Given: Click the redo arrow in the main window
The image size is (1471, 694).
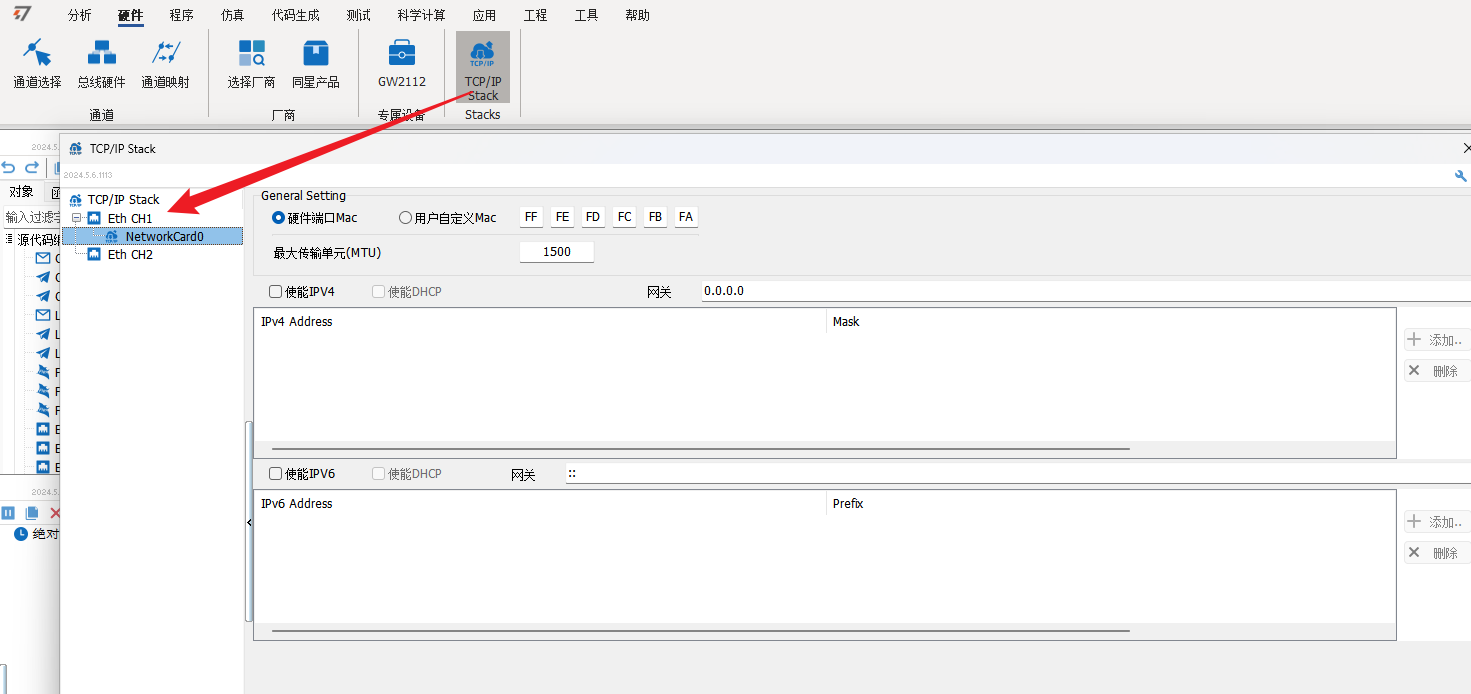Looking at the screenshot, I should (x=31, y=167).
